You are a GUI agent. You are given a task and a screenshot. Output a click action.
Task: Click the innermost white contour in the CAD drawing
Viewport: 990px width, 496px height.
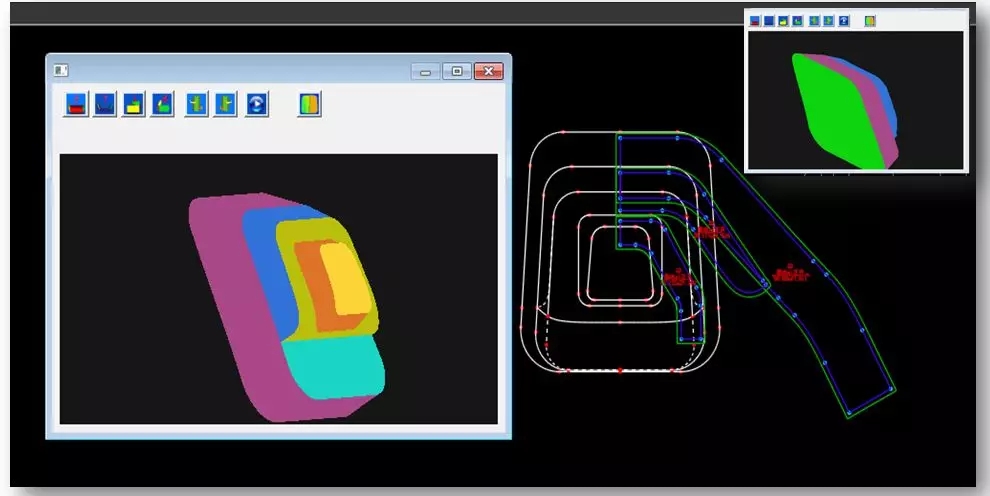tap(590, 265)
